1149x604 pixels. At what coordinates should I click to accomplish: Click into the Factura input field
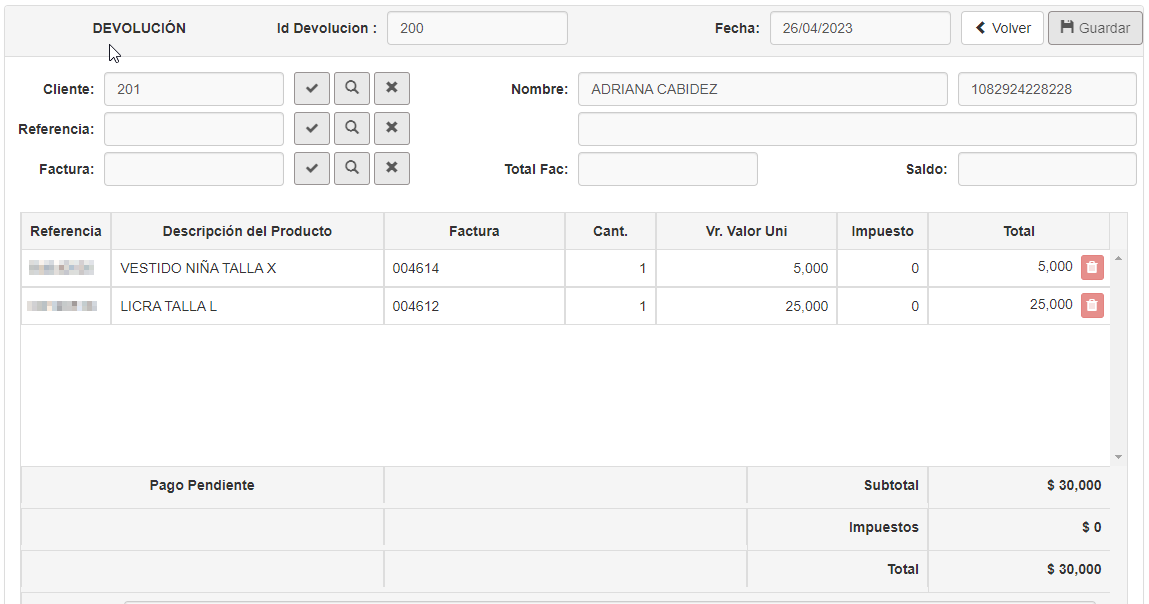[194, 169]
